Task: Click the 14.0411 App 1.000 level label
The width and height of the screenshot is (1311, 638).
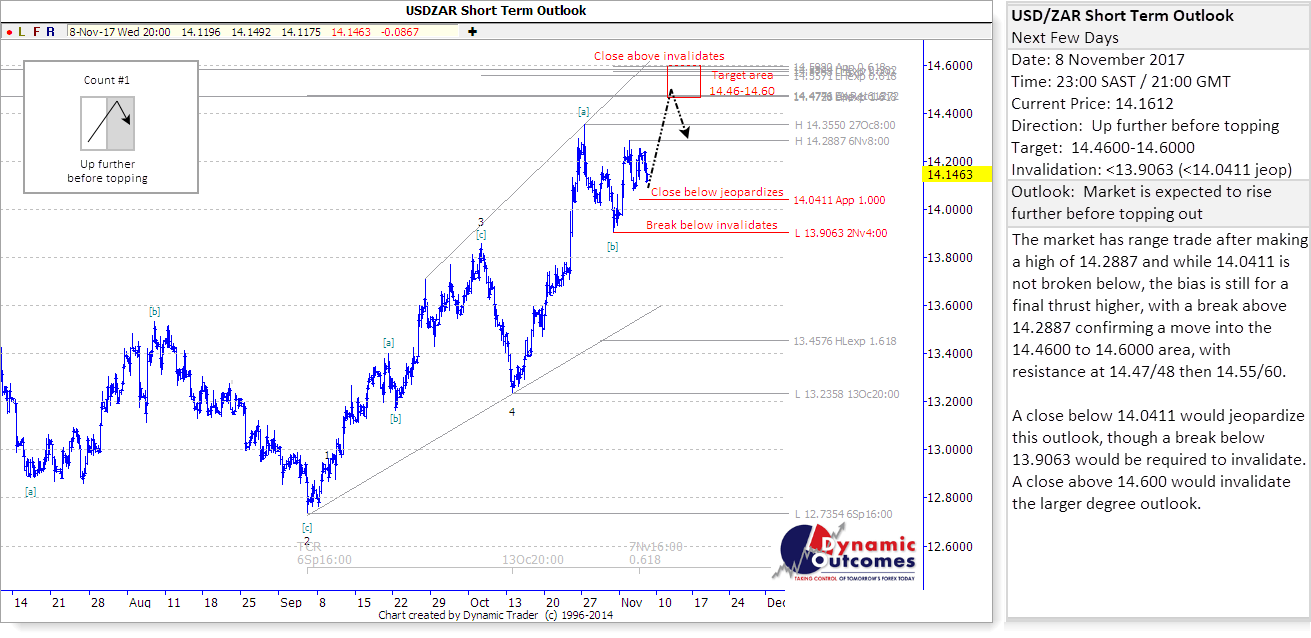Action: coord(838,201)
